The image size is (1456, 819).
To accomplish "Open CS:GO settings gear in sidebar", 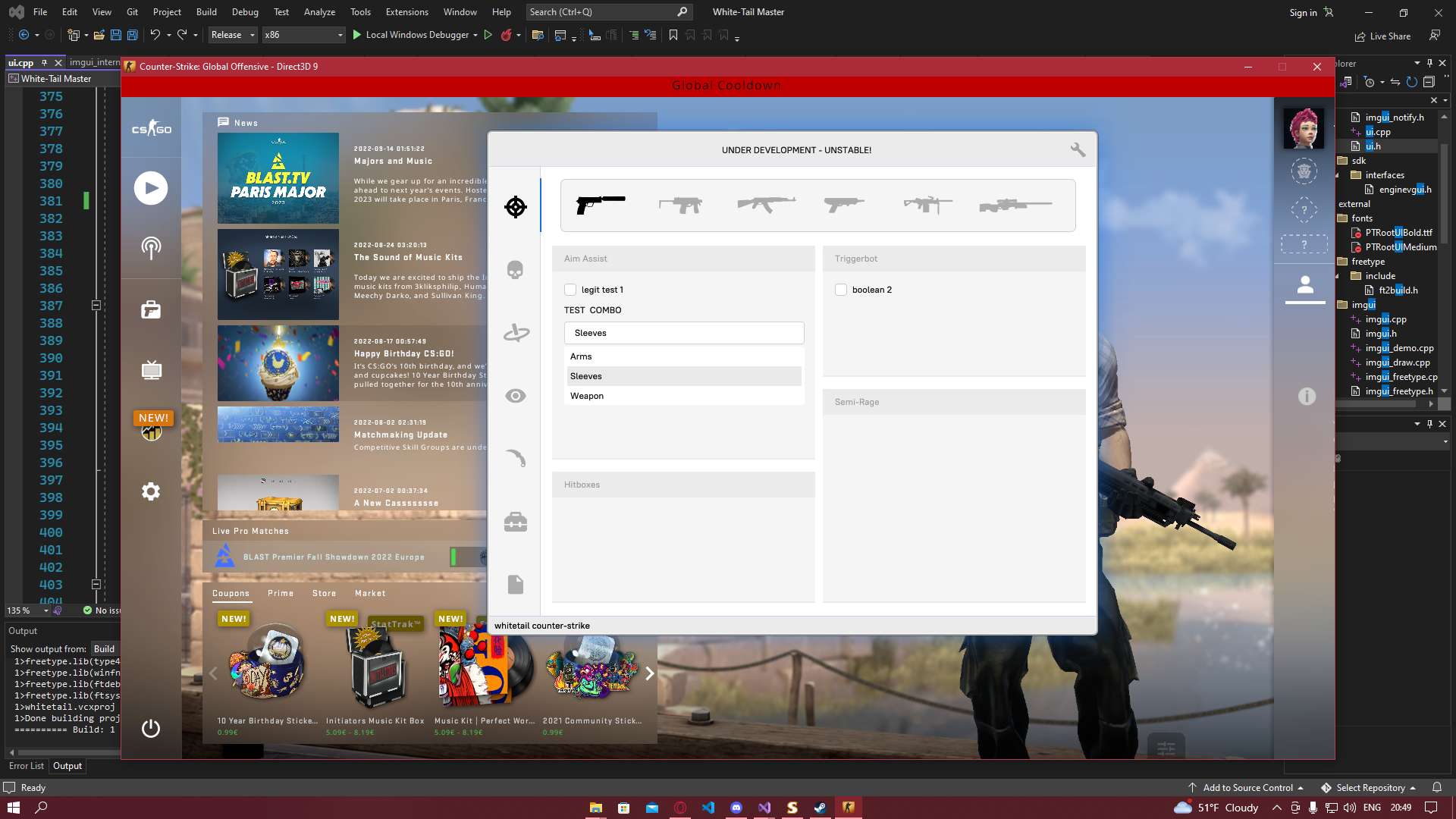I will [x=151, y=491].
